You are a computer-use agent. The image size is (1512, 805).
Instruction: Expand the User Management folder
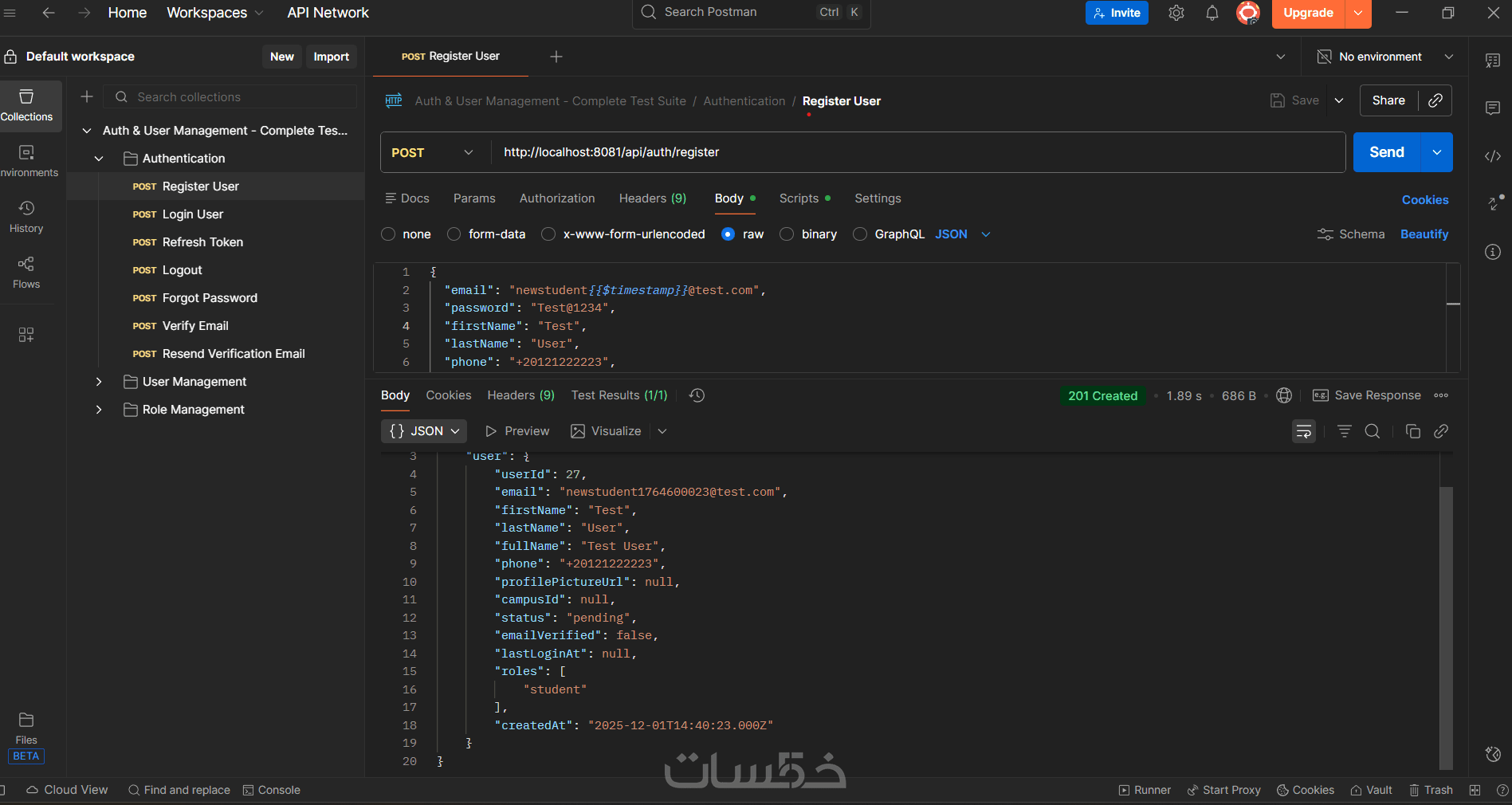point(99,382)
